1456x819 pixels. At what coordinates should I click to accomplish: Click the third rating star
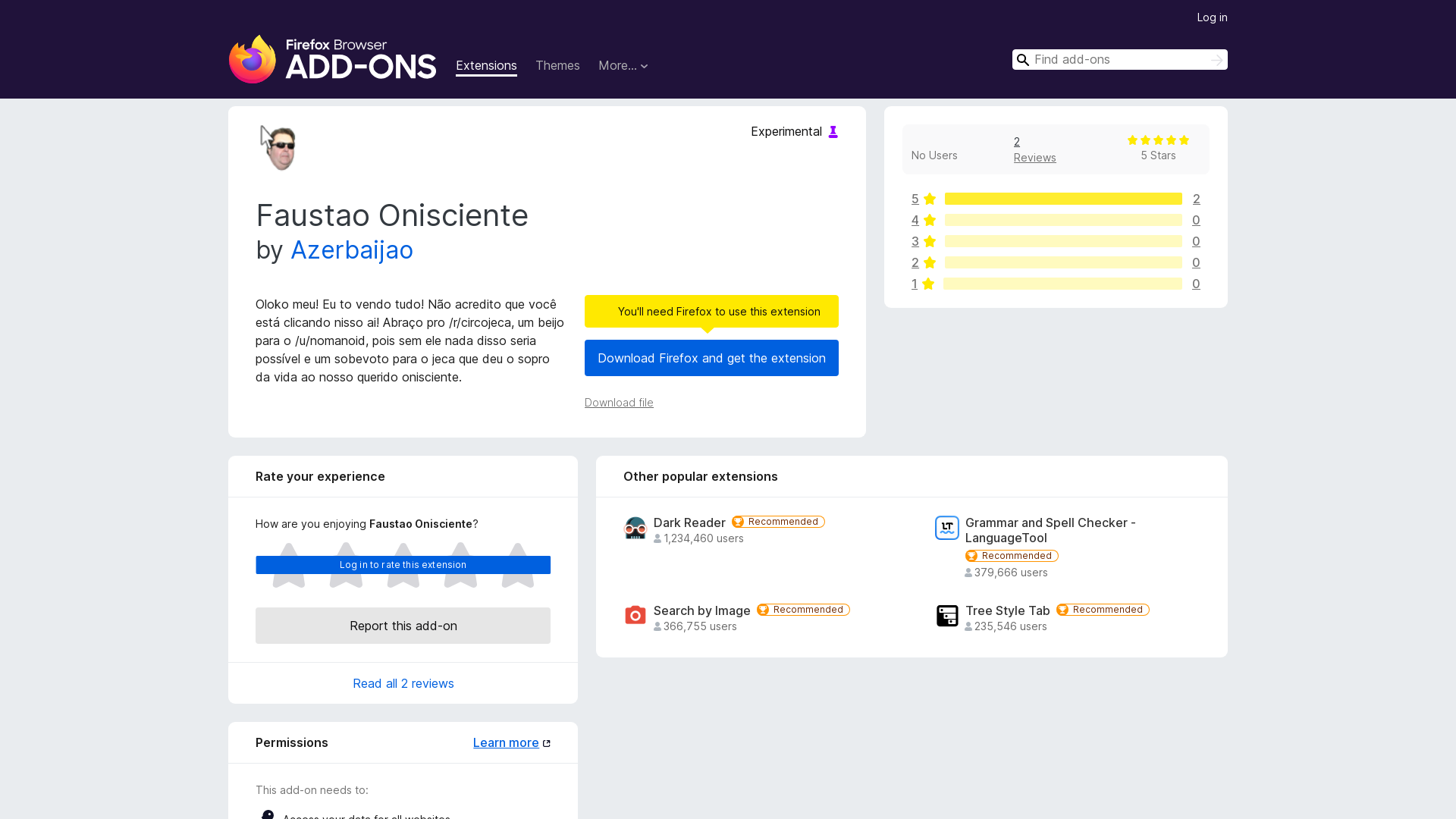click(x=403, y=565)
